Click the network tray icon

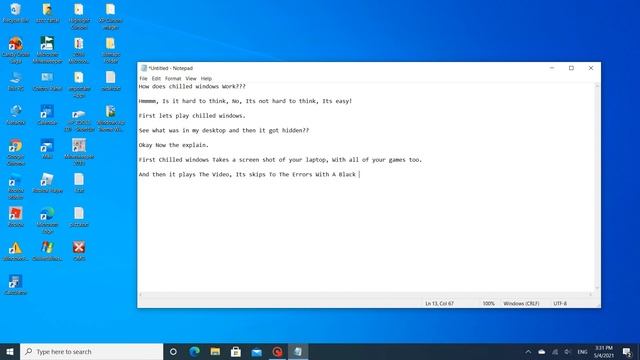point(555,352)
